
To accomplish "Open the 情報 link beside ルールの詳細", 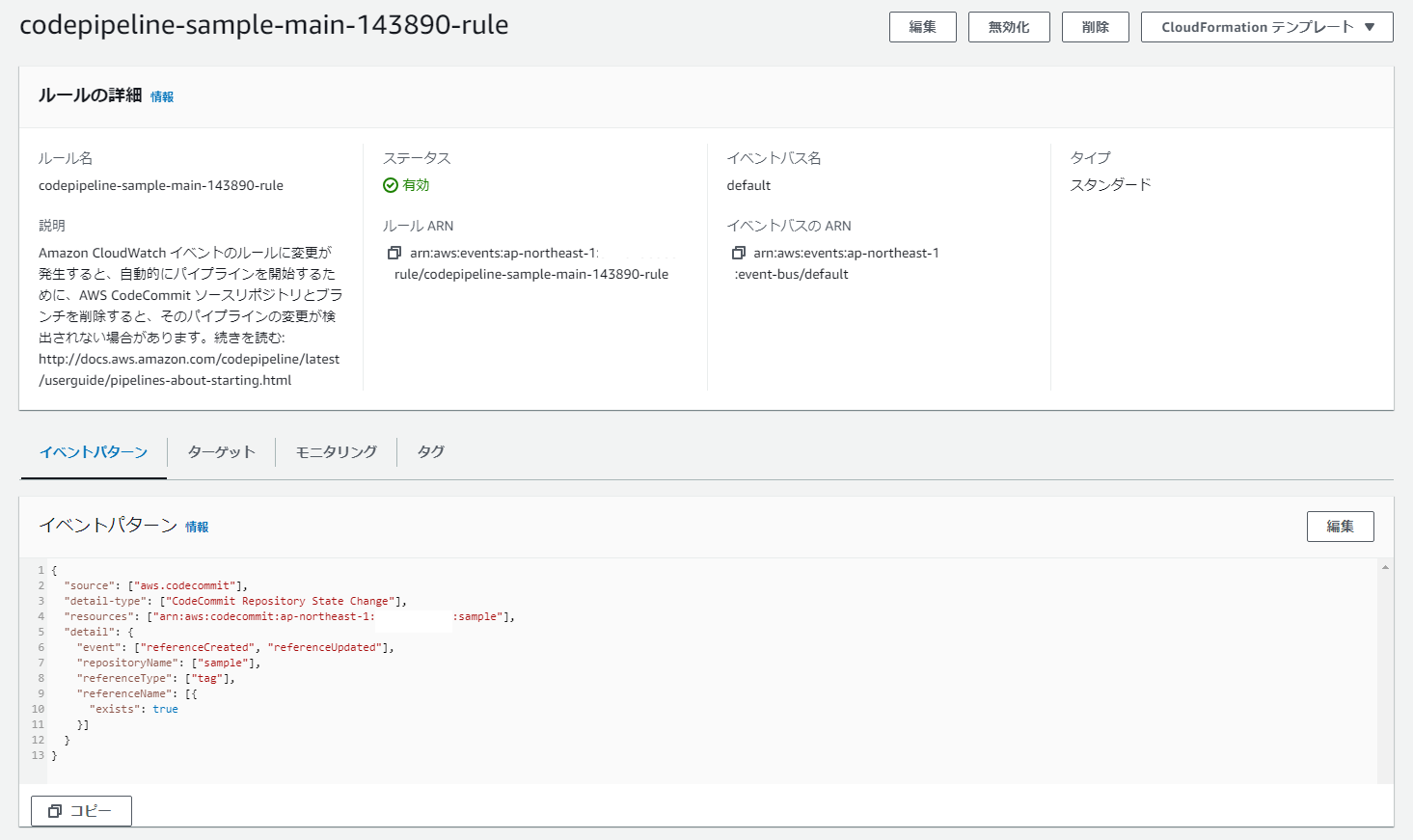I will point(161,95).
